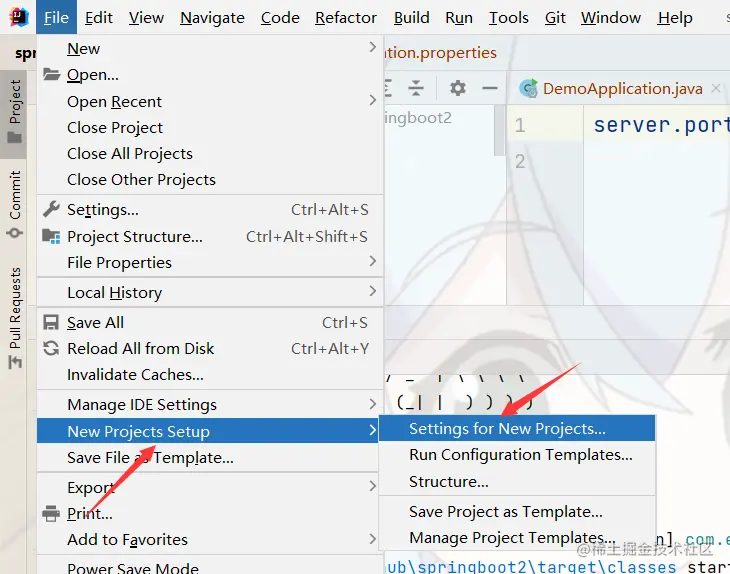Screen dimensions: 730x574
Task: Click the IntelliJ IDEA logo icon
Action: [19, 17]
